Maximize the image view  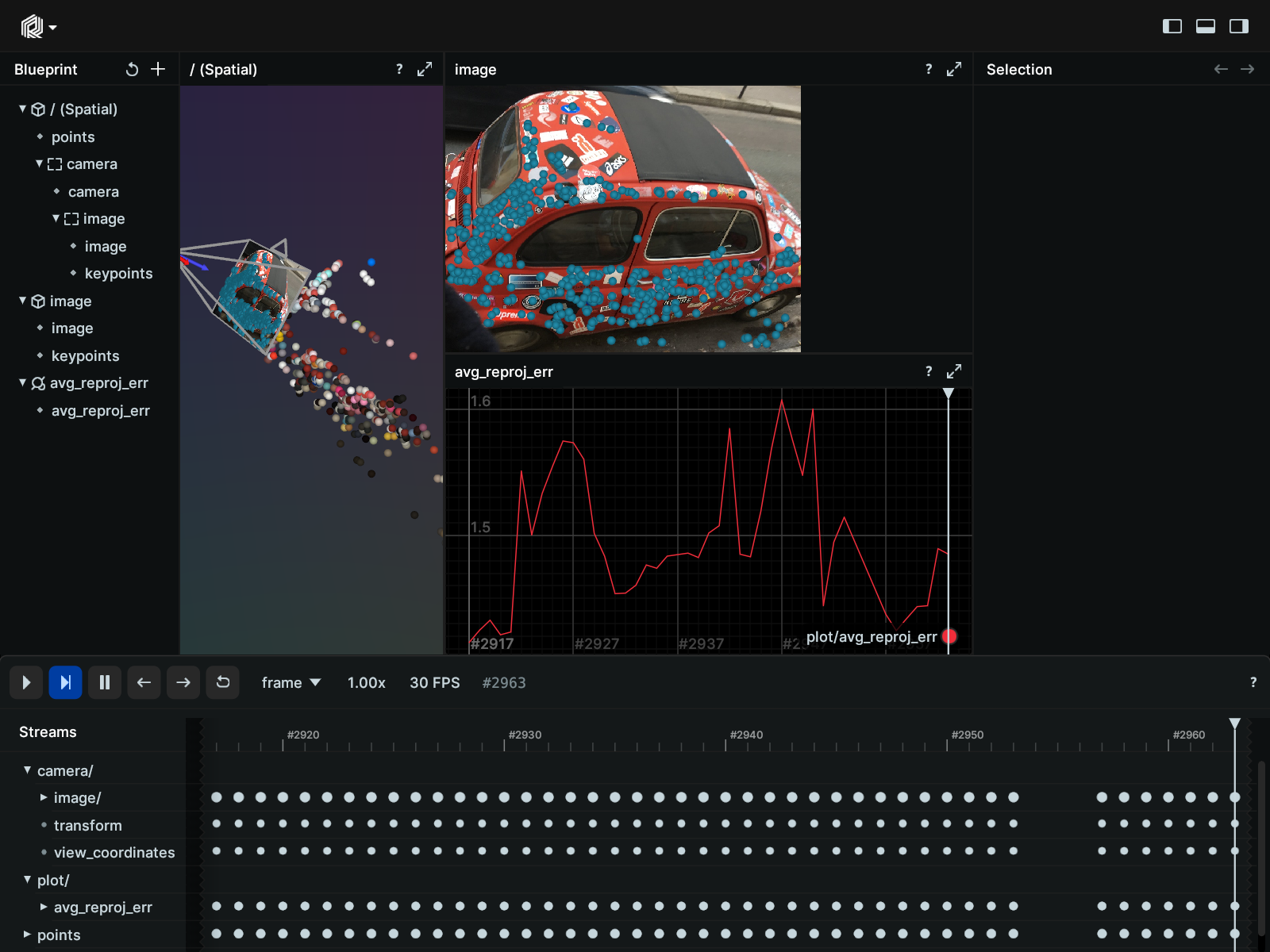954,69
